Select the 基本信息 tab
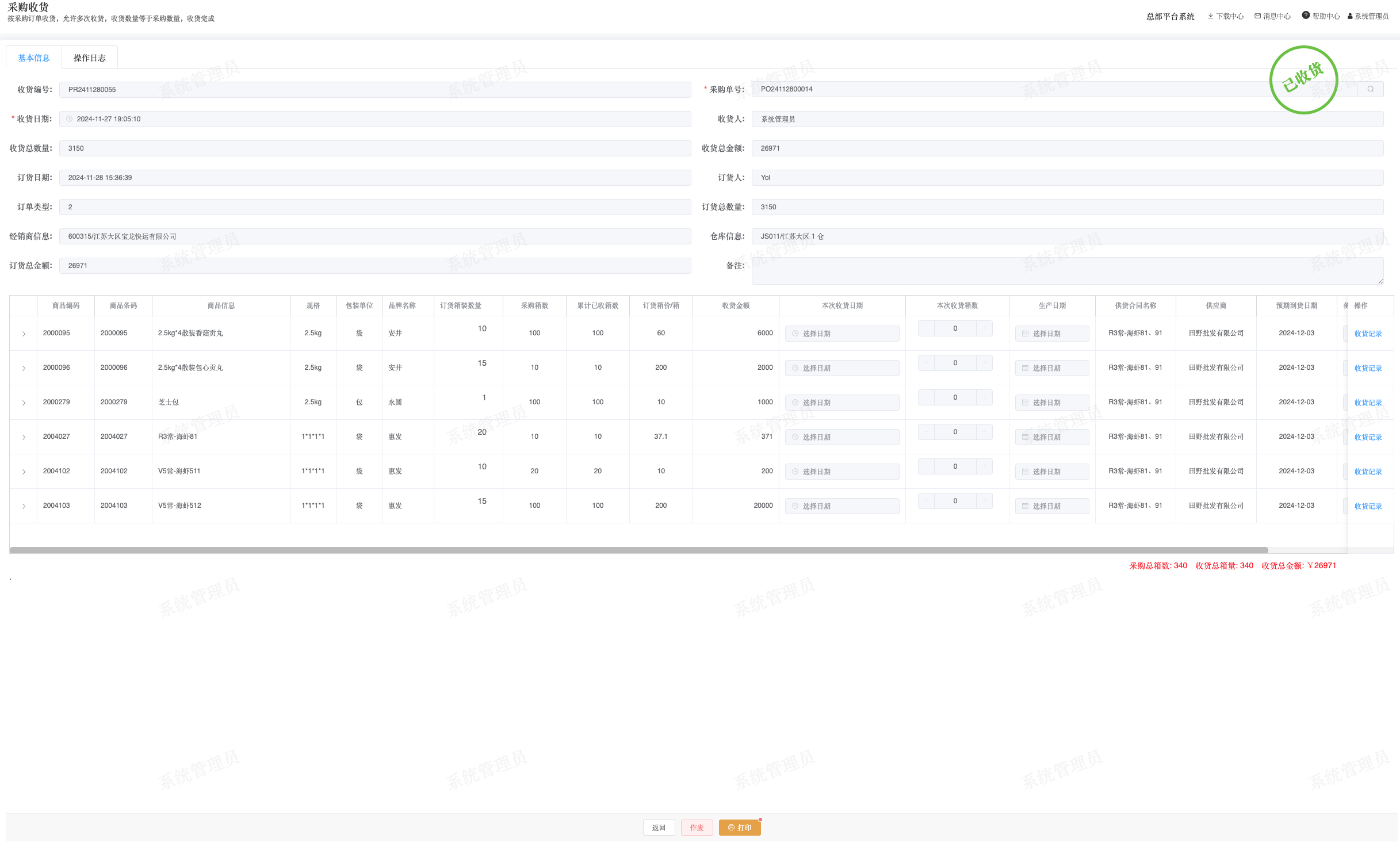 point(34,58)
